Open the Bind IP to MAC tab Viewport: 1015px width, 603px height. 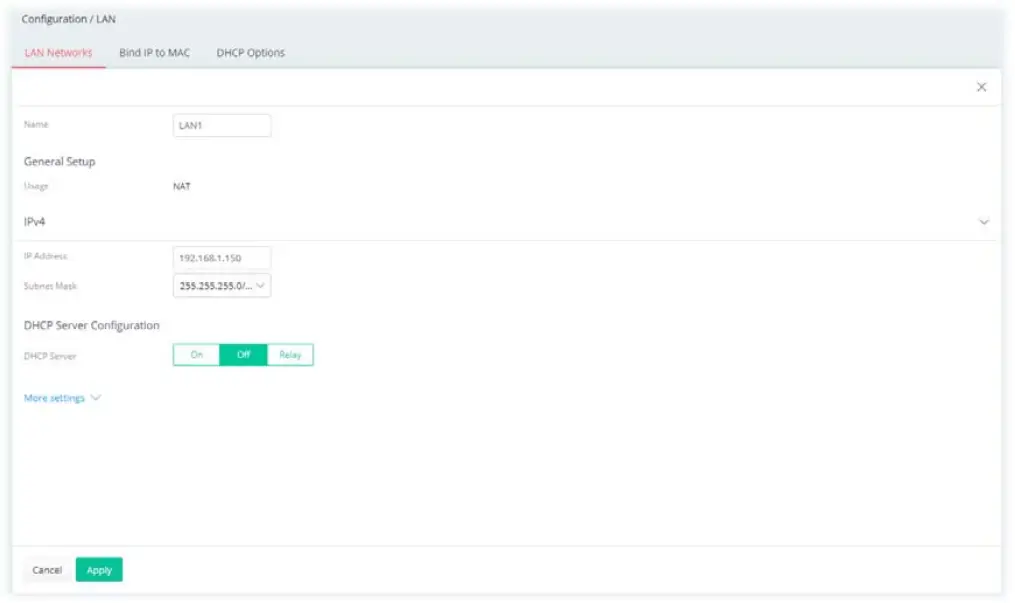pos(154,53)
